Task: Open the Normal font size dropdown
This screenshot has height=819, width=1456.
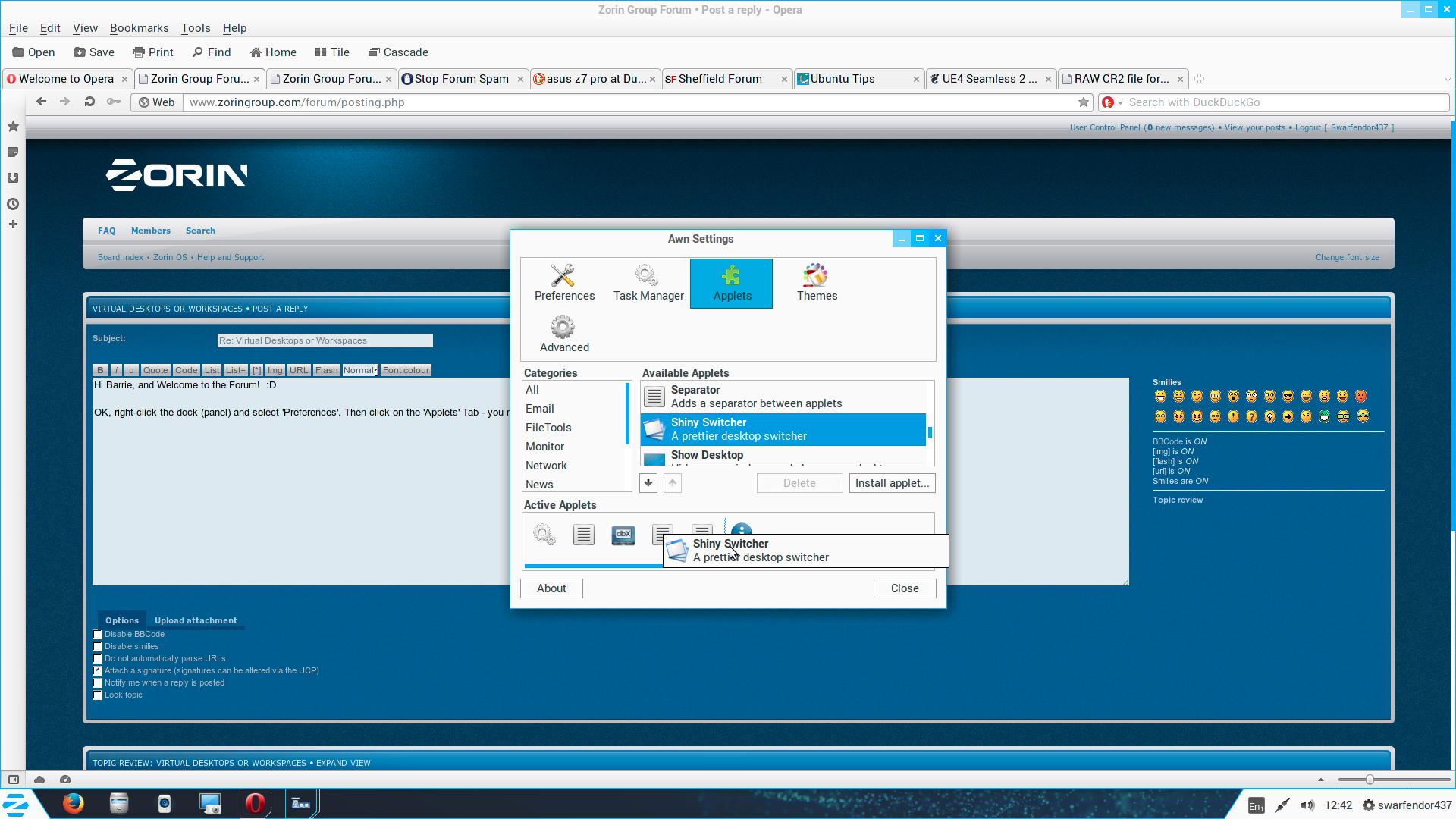Action: [359, 370]
